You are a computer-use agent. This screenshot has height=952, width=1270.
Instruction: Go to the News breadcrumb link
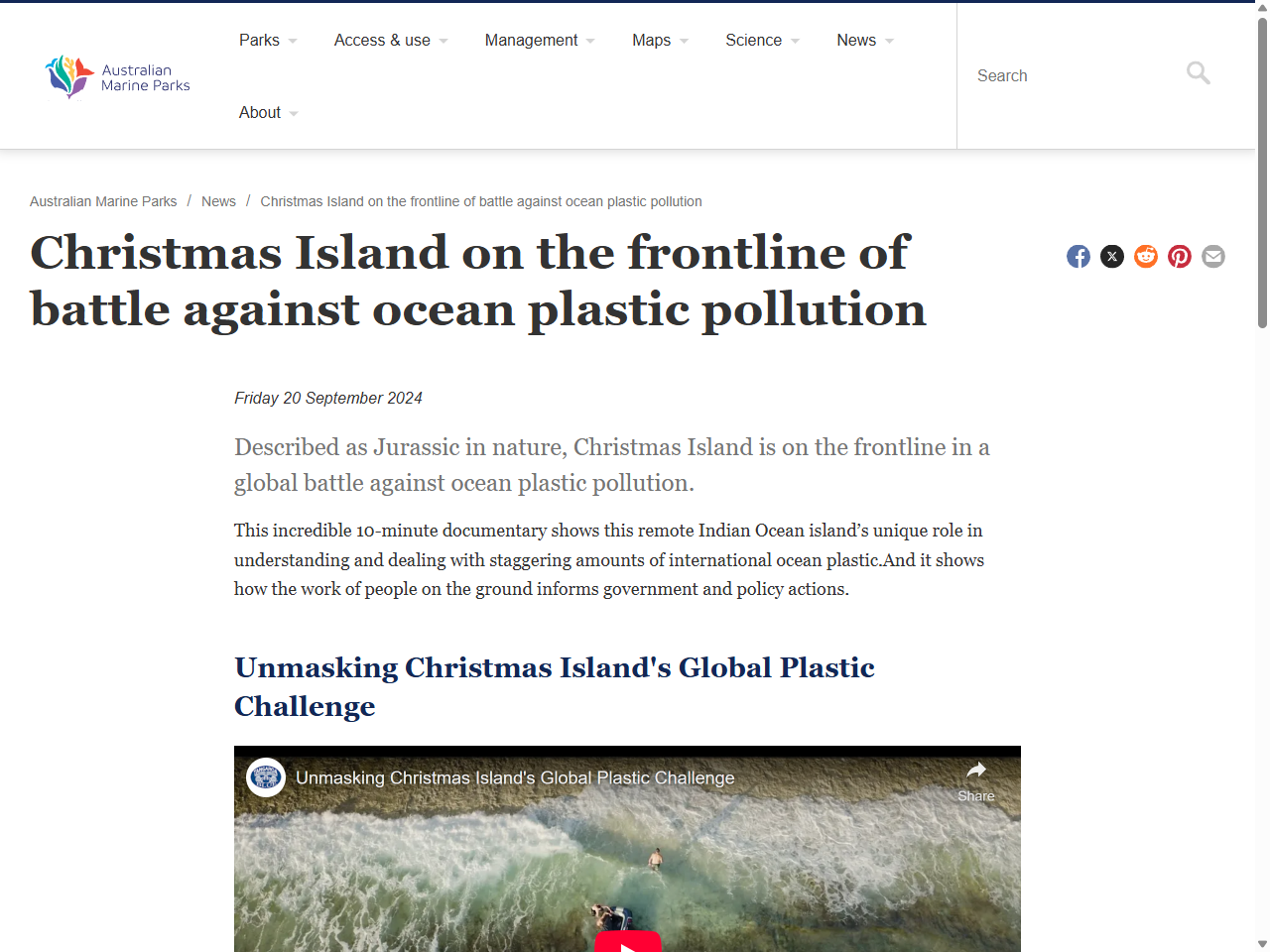(x=218, y=201)
